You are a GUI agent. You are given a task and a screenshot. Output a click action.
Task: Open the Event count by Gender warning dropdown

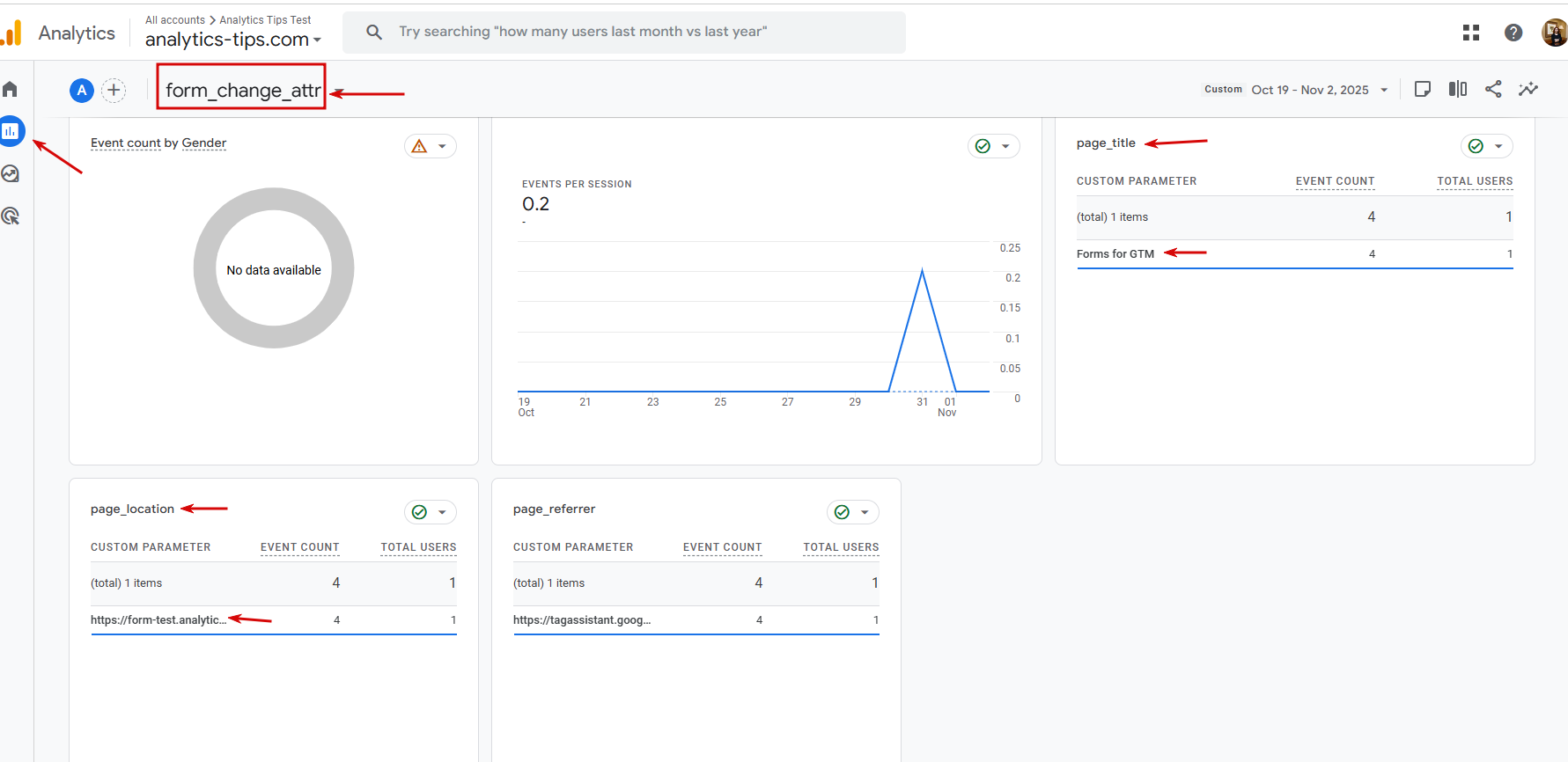430,146
